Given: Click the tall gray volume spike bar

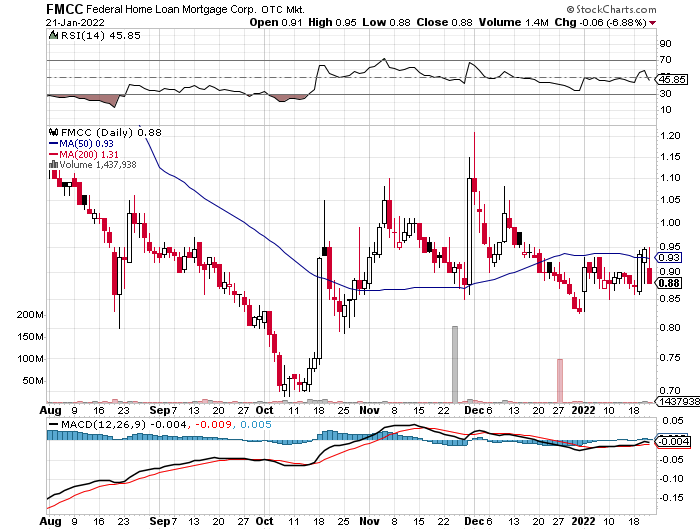Looking at the screenshot, I should coord(455,364).
